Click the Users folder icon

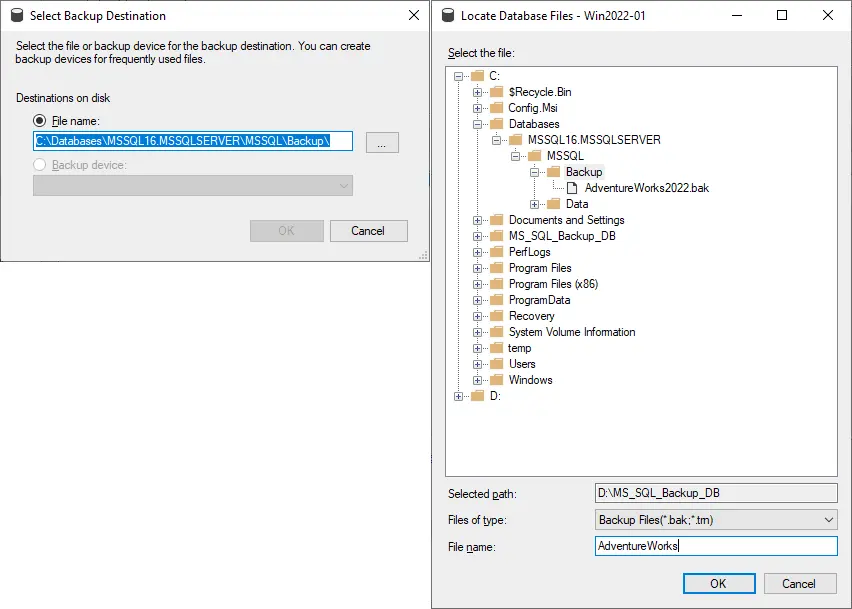(x=497, y=364)
